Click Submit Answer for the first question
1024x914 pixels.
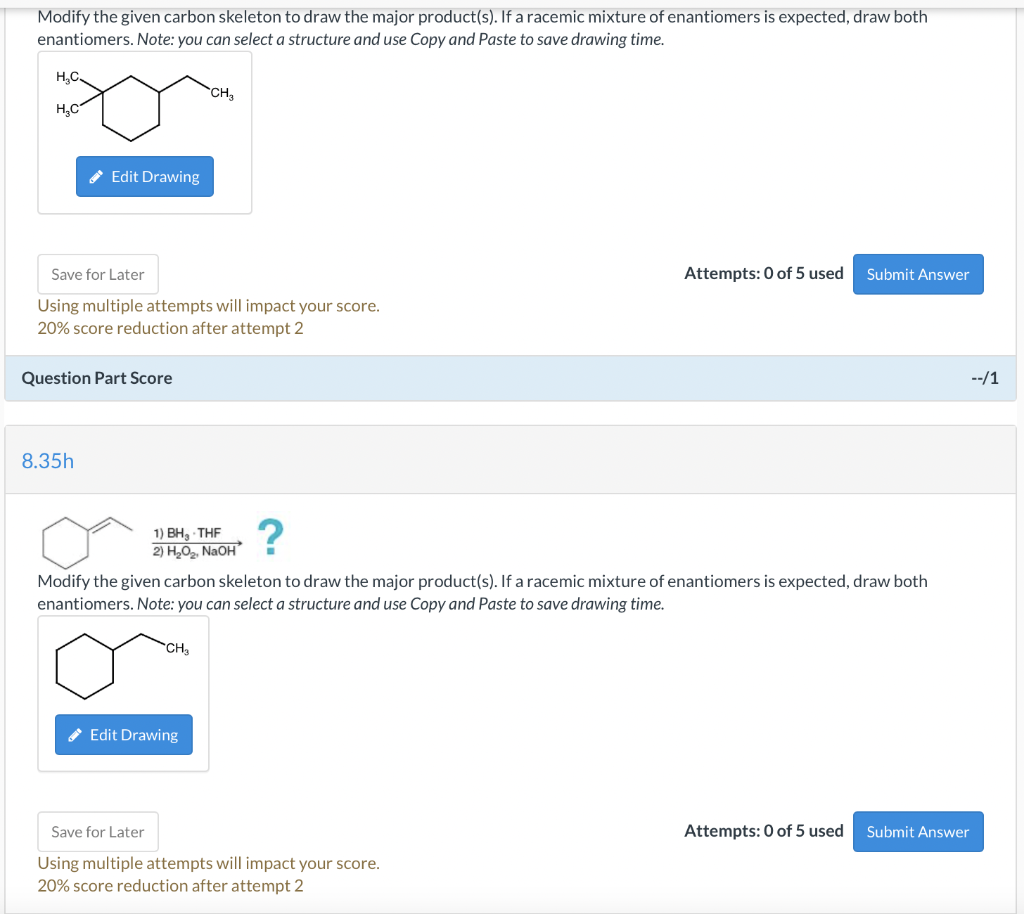(917, 273)
